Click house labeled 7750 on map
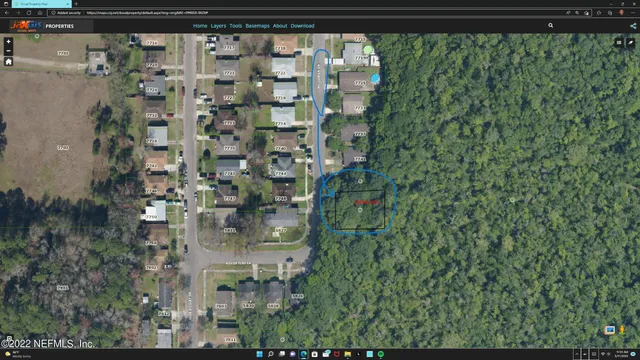The width and height of the screenshot is (640, 360). 156,211
